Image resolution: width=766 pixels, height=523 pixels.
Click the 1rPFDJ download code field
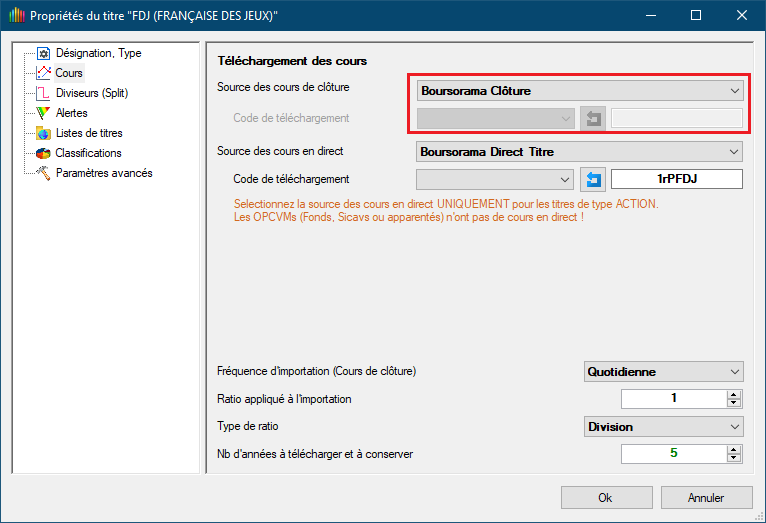pos(677,179)
